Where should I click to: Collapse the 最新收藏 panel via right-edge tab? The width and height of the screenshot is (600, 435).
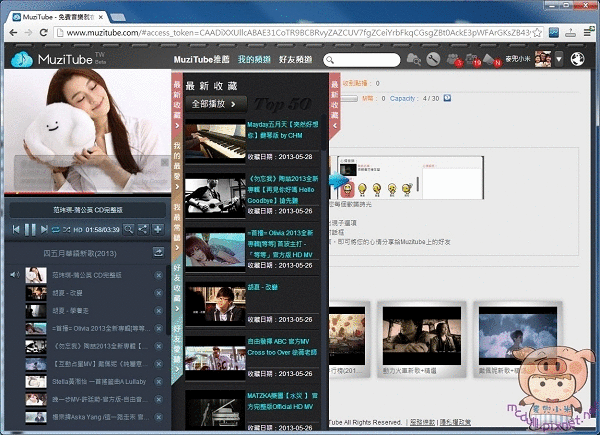pyautogui.click(x=335, y=105)
